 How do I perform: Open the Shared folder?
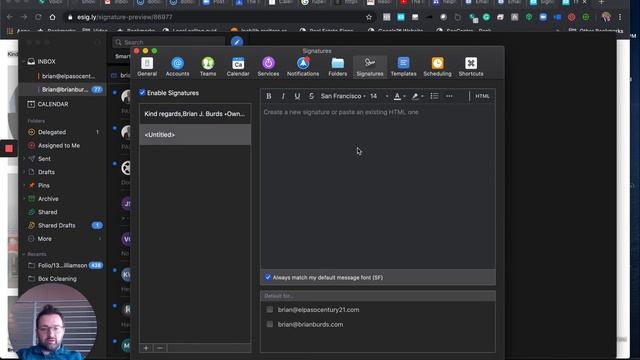[47, 212]
